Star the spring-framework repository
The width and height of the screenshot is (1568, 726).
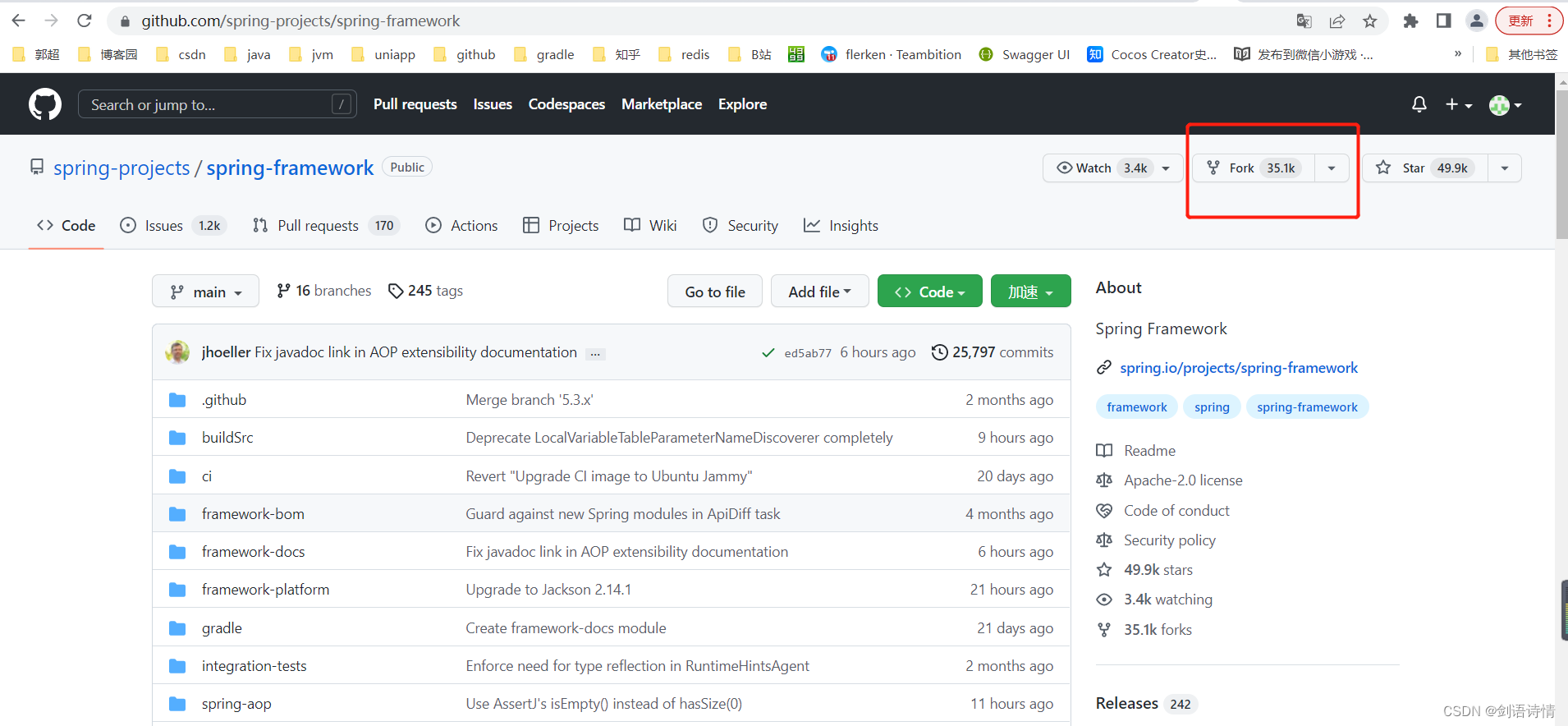pyautogui.click(x=1425, y=168)
